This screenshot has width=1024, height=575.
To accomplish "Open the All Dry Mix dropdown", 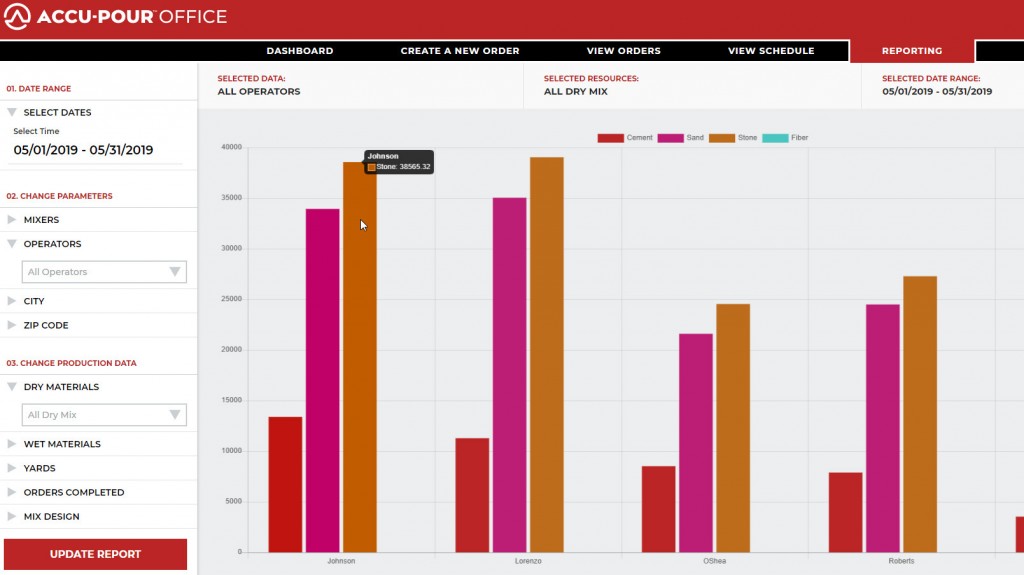I will [x=104, y=415].
